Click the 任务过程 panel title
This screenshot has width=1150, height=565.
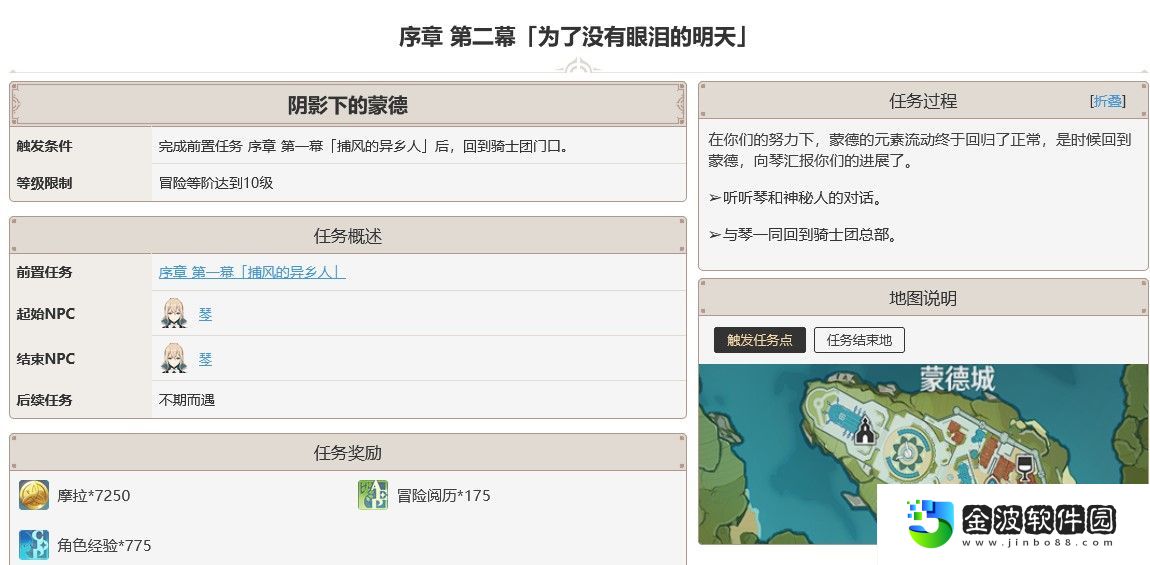[923, 101]
